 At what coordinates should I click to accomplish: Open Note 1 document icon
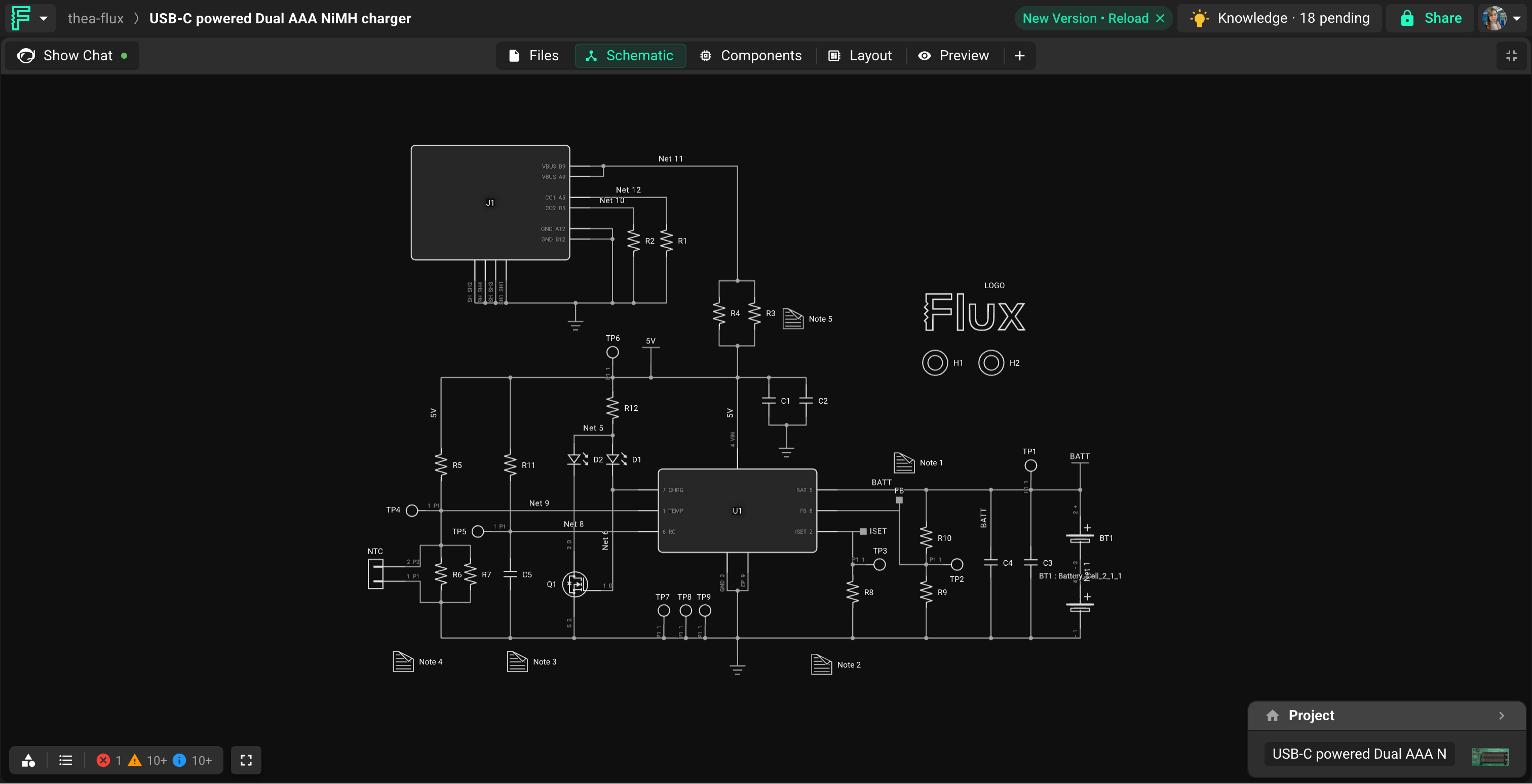coord(904,462)
